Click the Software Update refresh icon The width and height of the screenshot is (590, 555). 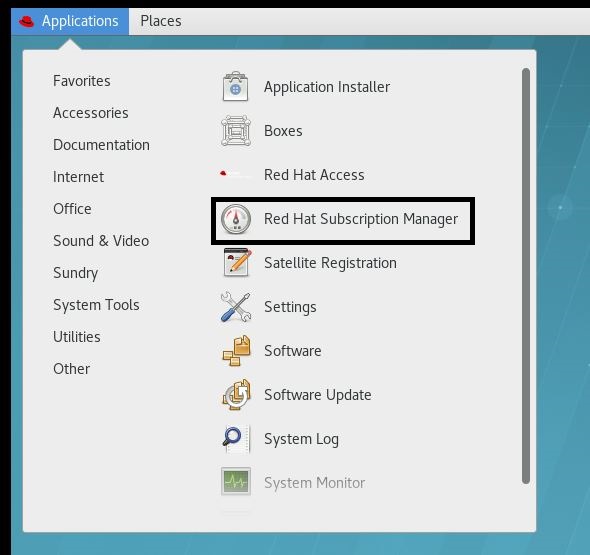236,395
